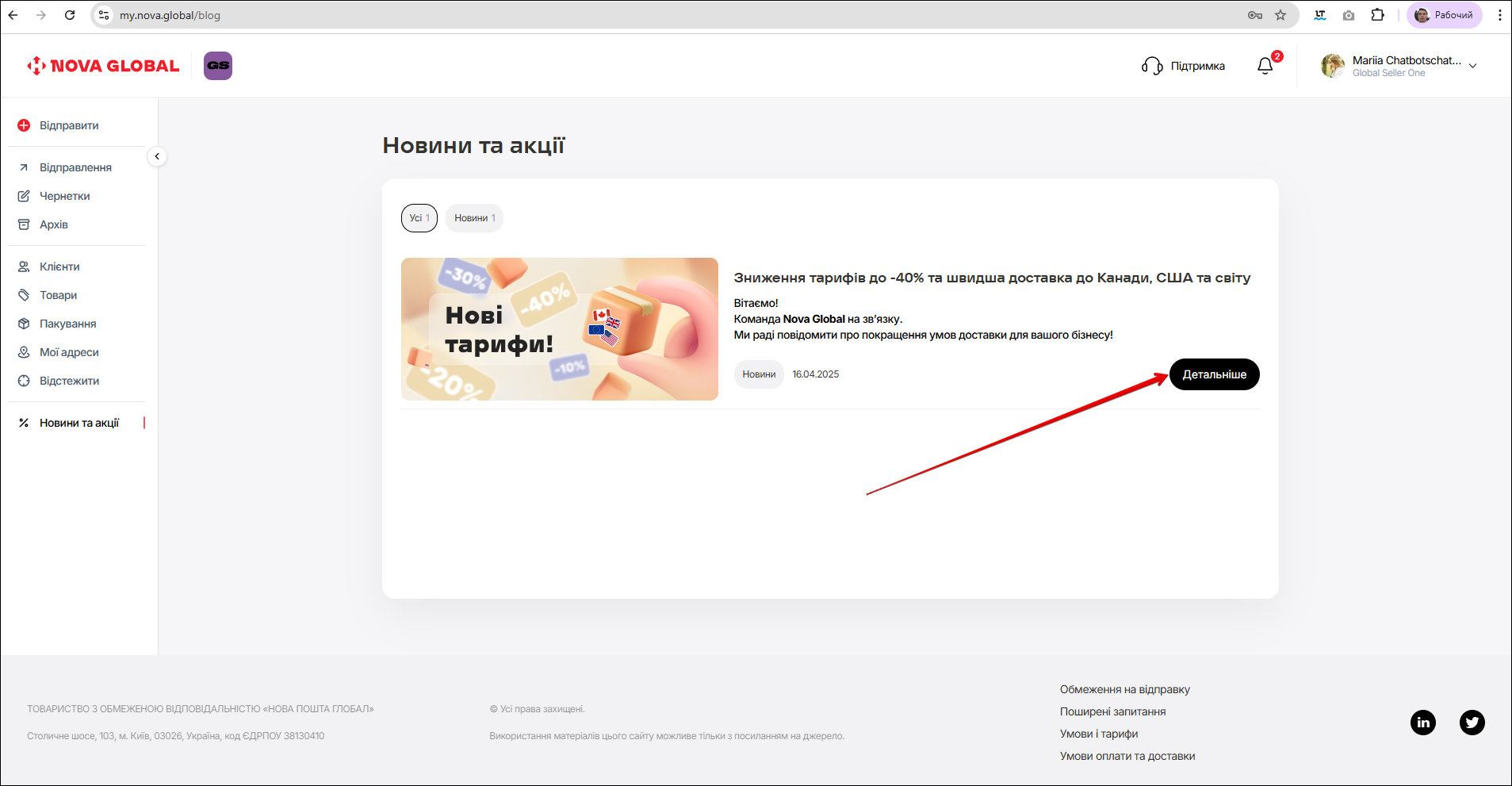1512x786 pixels.
Task: Open Мої адреси section
Action: point(69,352)
